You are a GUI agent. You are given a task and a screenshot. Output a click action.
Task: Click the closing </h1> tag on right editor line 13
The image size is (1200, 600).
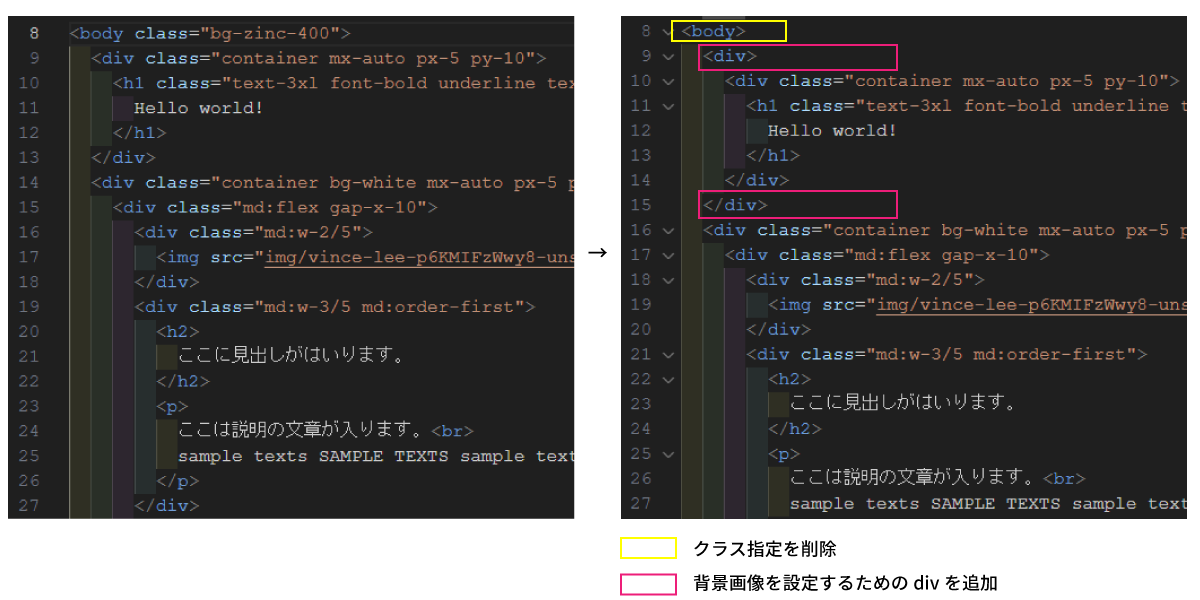click(774, 156)
